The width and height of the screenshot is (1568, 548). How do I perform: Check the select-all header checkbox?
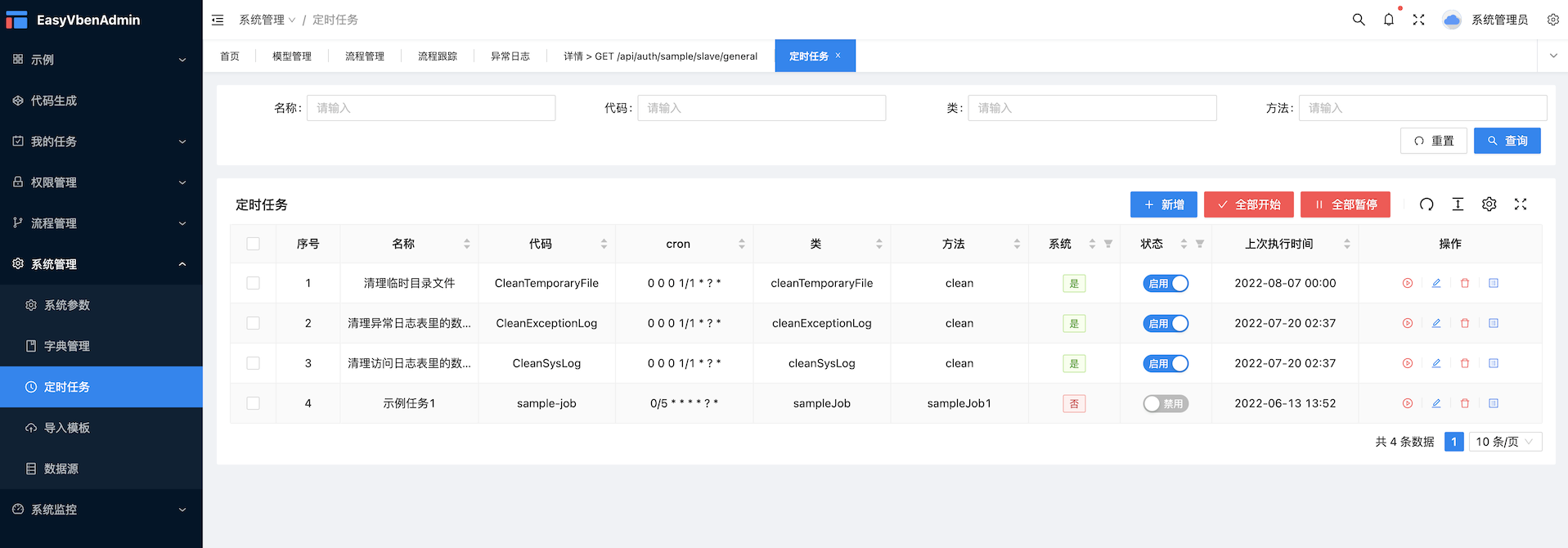click(x=254, y=244)
